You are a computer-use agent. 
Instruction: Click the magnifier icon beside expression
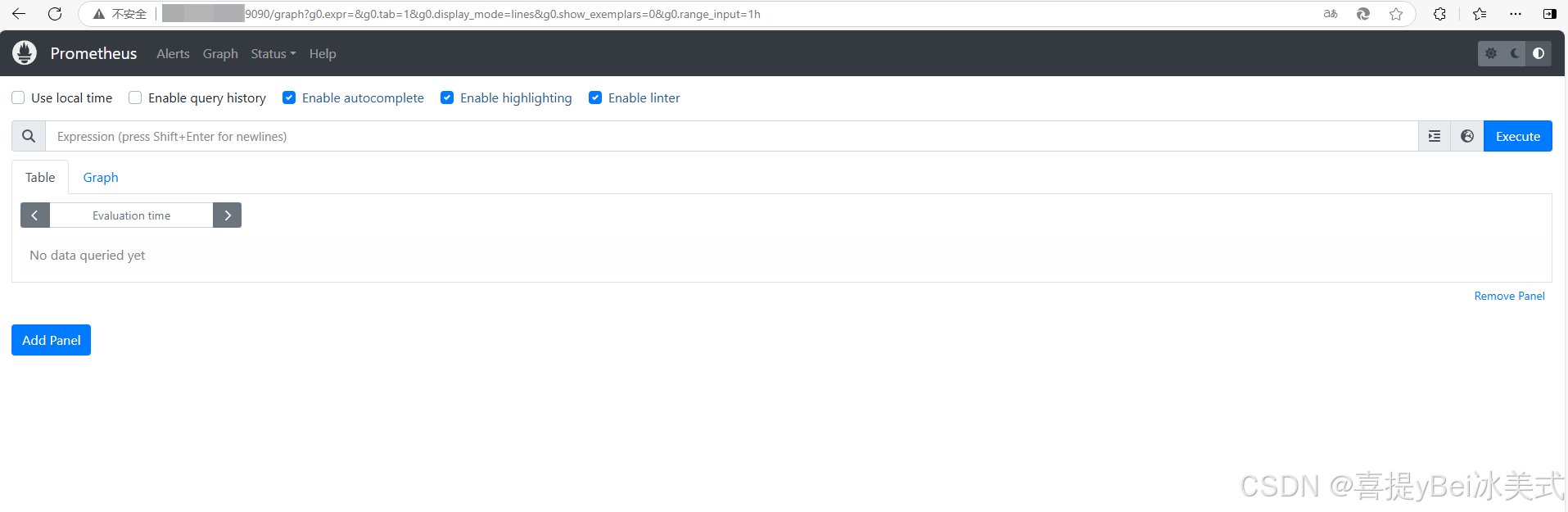(x=29, y=136)
